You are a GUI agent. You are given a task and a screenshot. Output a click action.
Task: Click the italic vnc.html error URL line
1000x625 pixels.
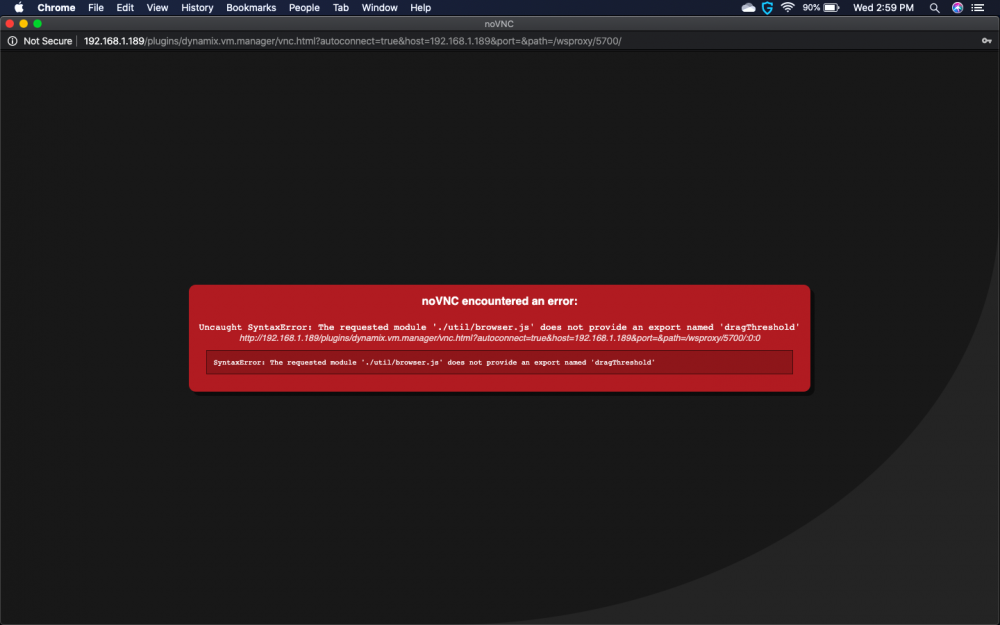point(499,338)
